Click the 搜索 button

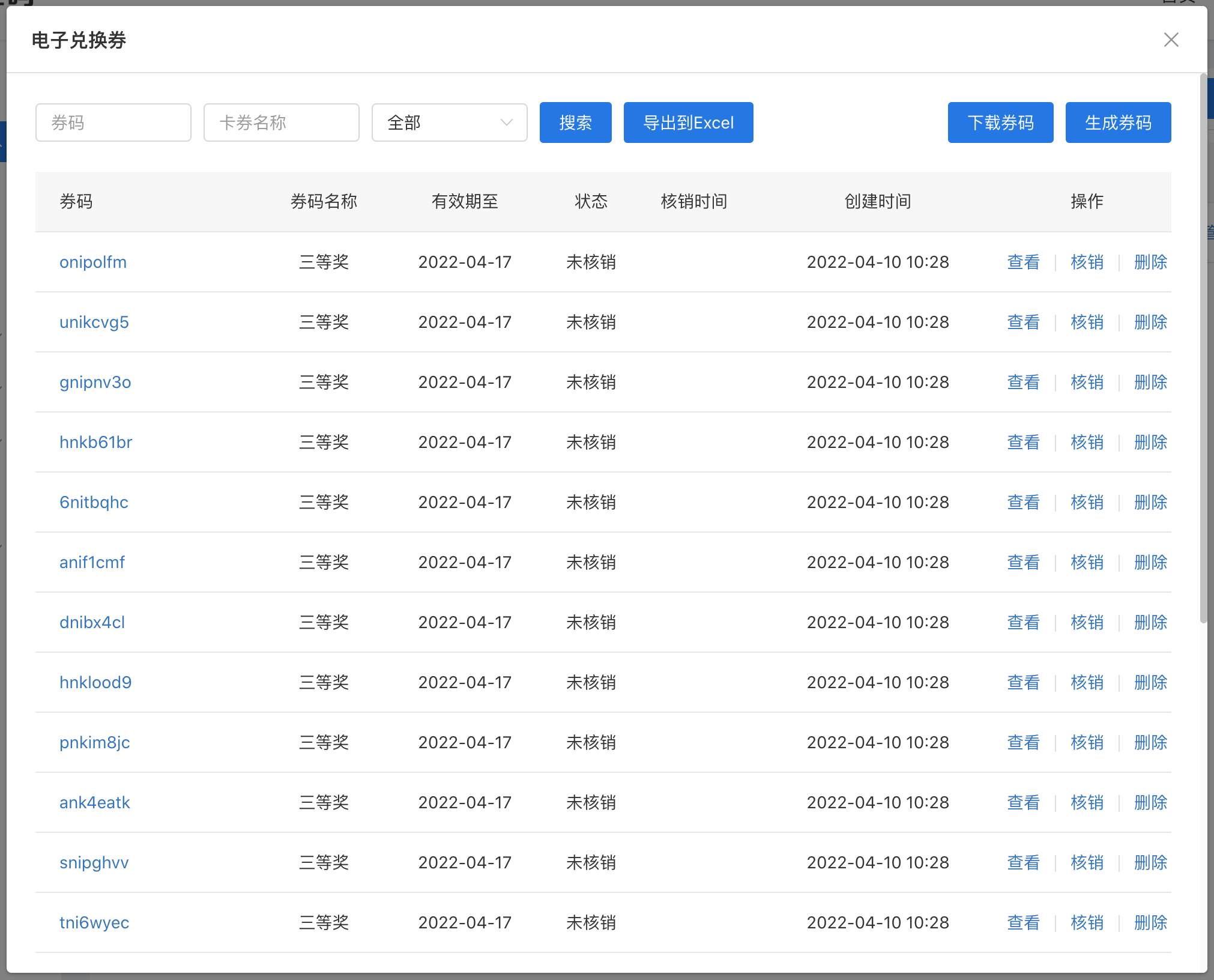(x=575, y=122)
